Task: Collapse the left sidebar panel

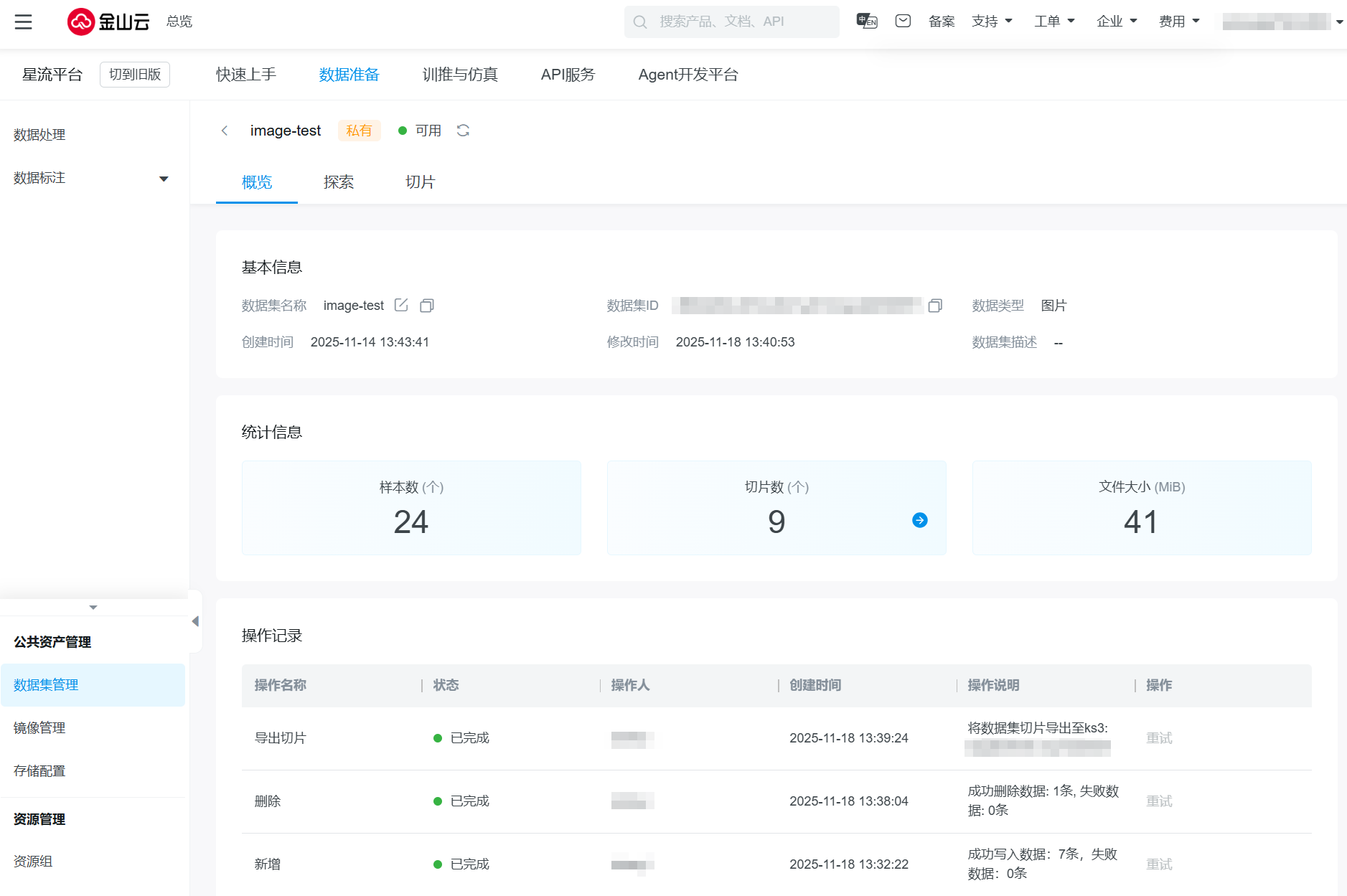Action: [195, 621]
